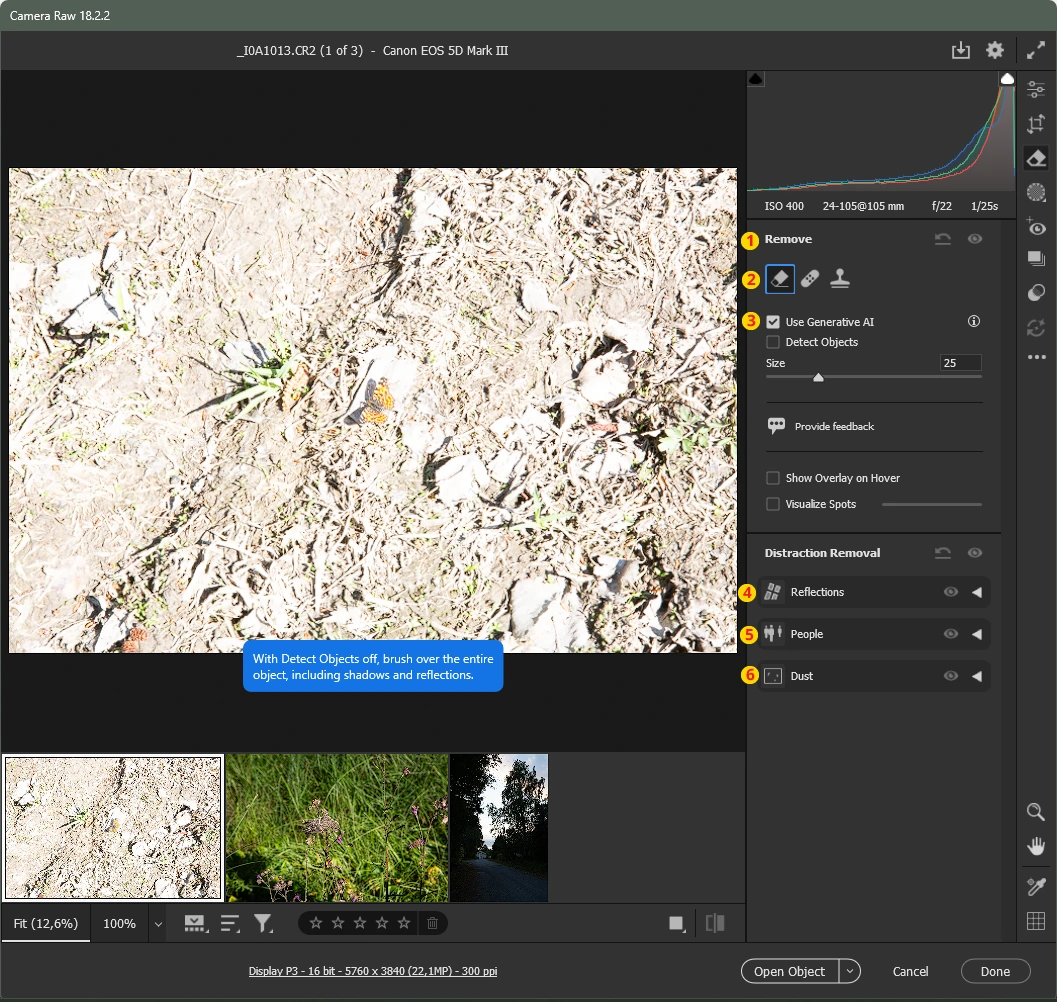
Task: Select the Heal brush mode
Action: click(810, 279)
